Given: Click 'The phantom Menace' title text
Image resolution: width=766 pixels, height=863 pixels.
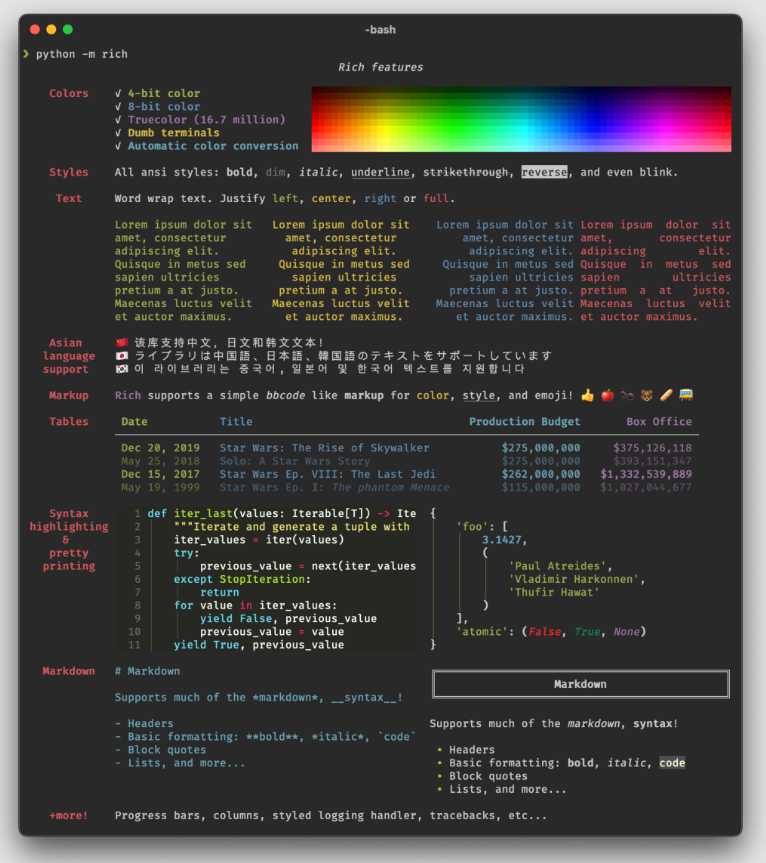Looking at the screenshot, I should [390, 487].
